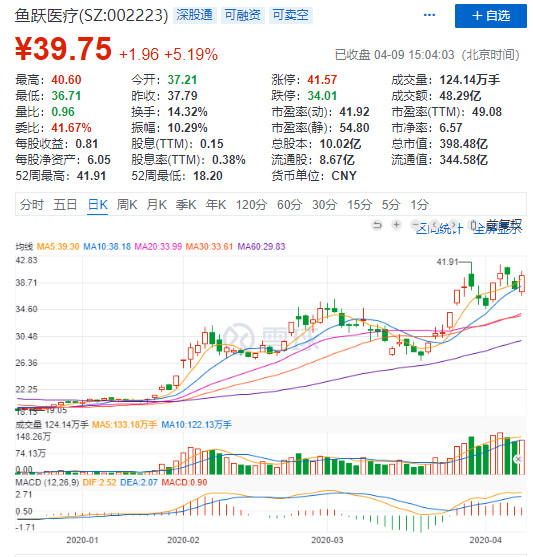Viewport: 533px width, 557px height.
Task: Click the MACD:0.90 value
Action: coord(184,482)
